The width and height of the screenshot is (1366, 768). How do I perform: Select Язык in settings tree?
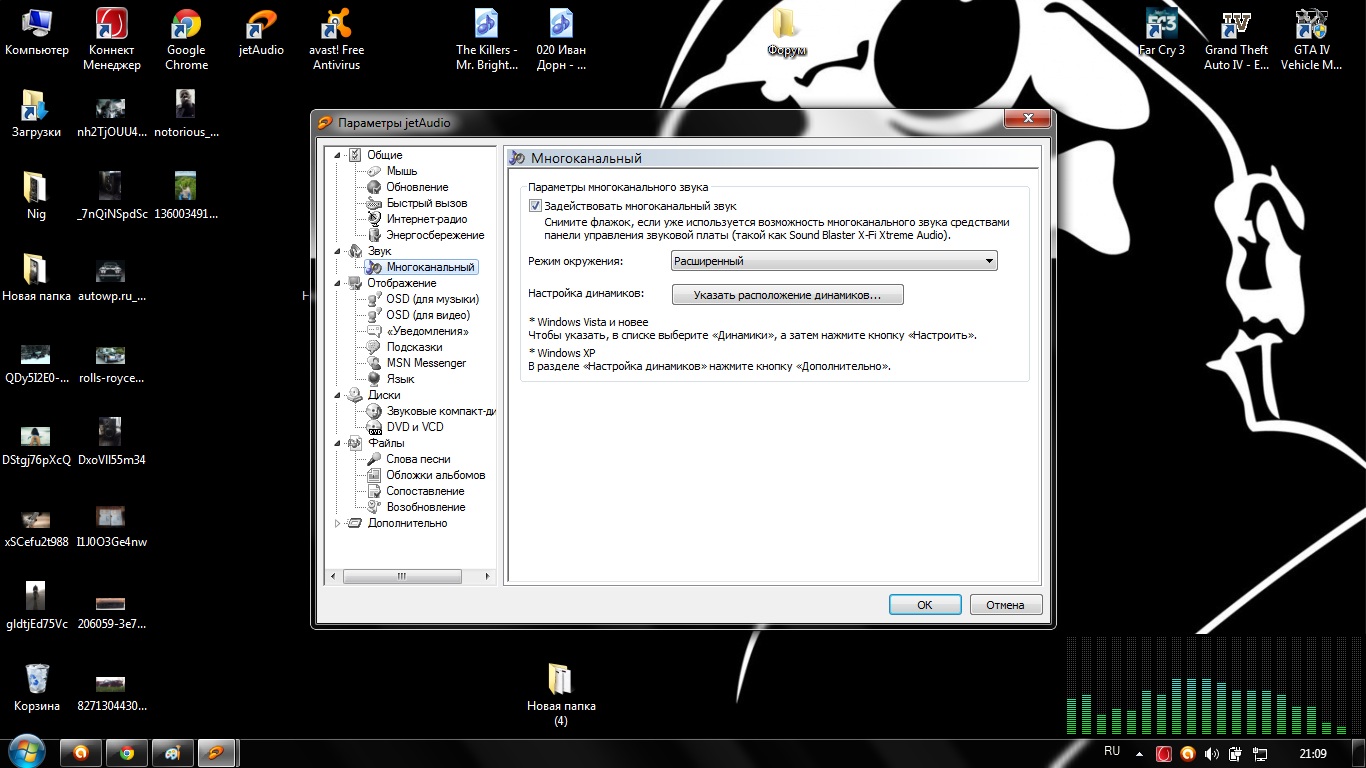400,379
